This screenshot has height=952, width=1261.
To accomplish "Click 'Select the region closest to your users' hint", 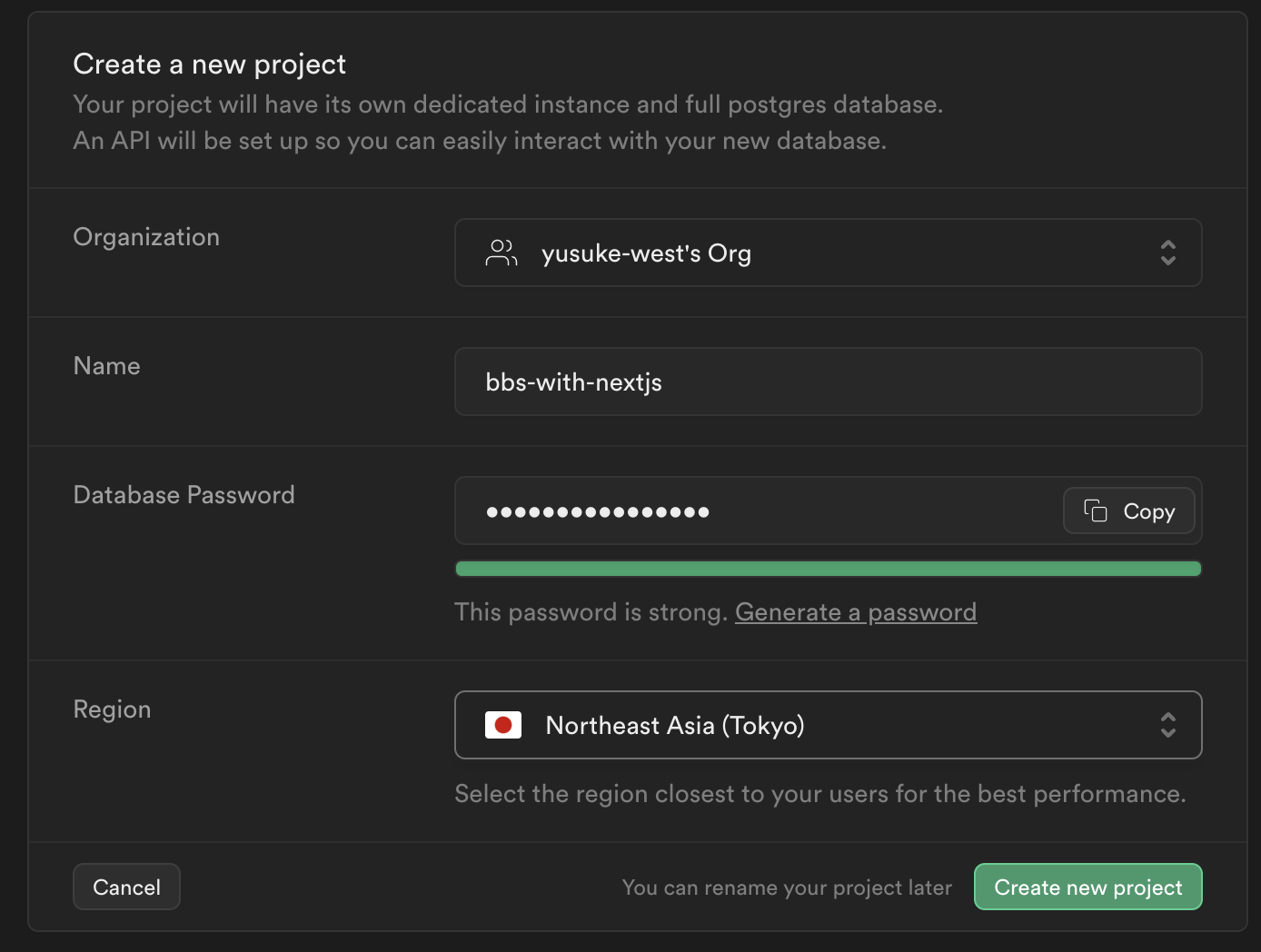I will pyautogui.click(x=820, y=794).
